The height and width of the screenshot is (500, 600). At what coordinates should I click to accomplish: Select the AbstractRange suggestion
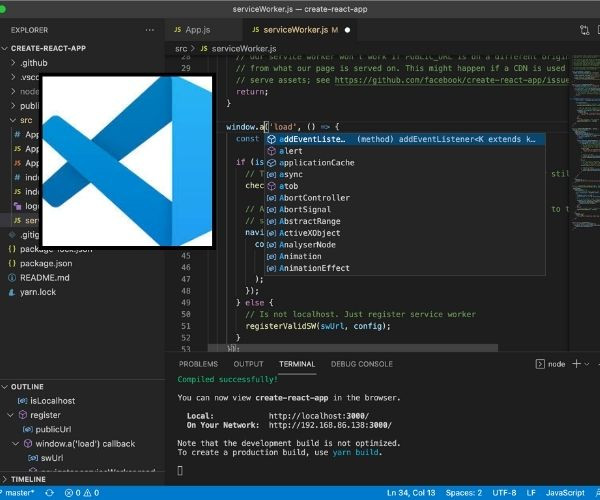[x=405, y=221]
